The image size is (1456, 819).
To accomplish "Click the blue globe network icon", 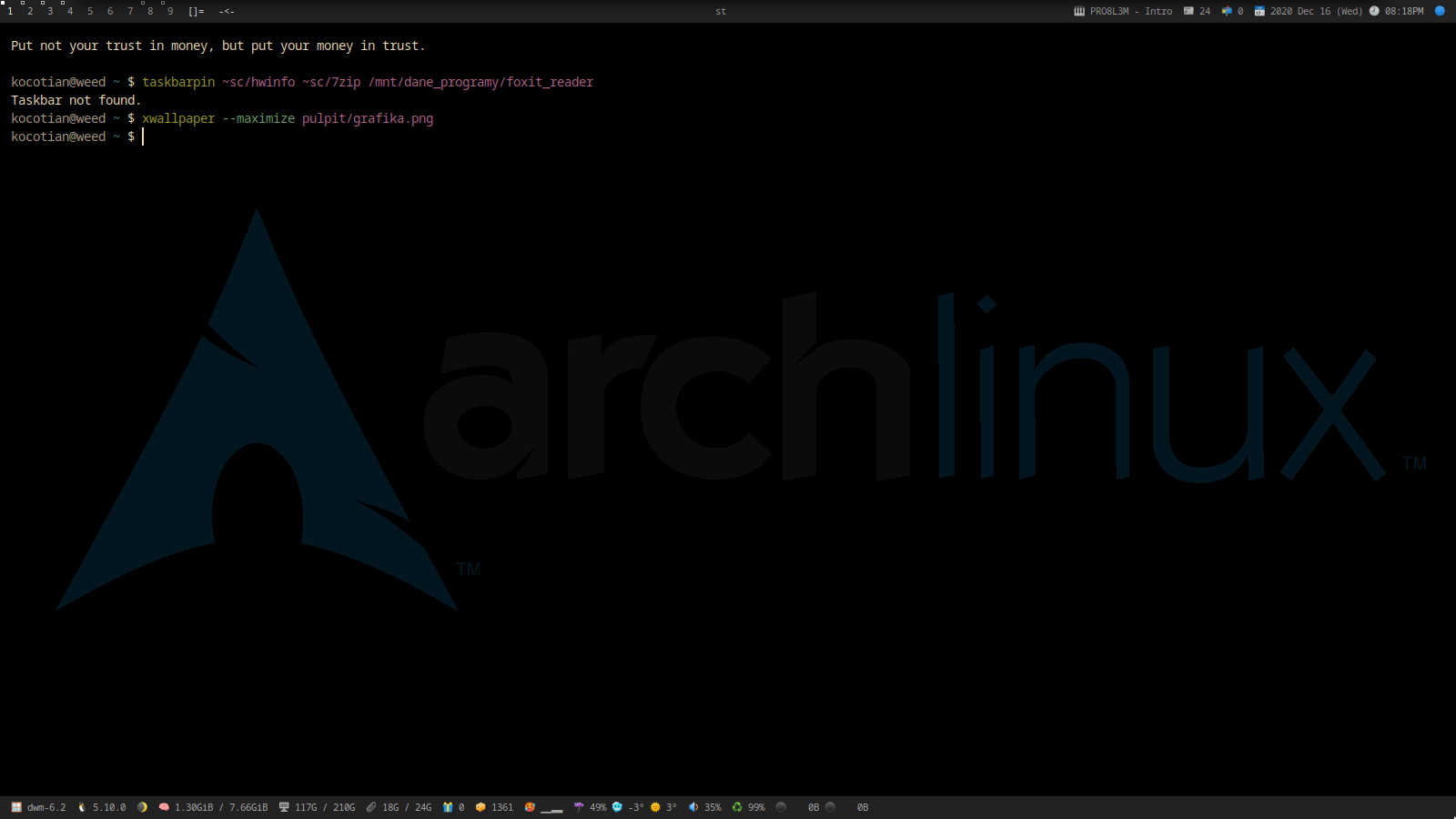I will 1440,11.
